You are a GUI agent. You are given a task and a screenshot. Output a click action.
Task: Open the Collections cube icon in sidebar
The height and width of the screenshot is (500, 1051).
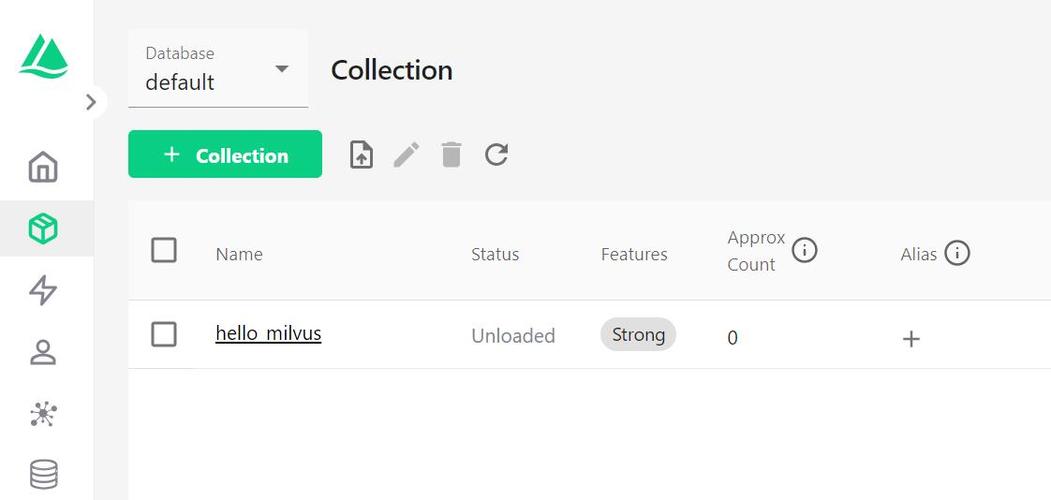44,229
